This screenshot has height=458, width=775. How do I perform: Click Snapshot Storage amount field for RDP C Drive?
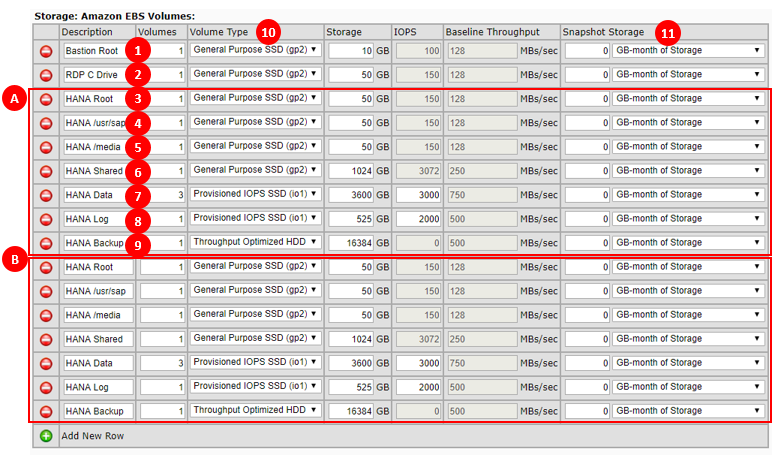pyautogui.click(x=586, y=75)
